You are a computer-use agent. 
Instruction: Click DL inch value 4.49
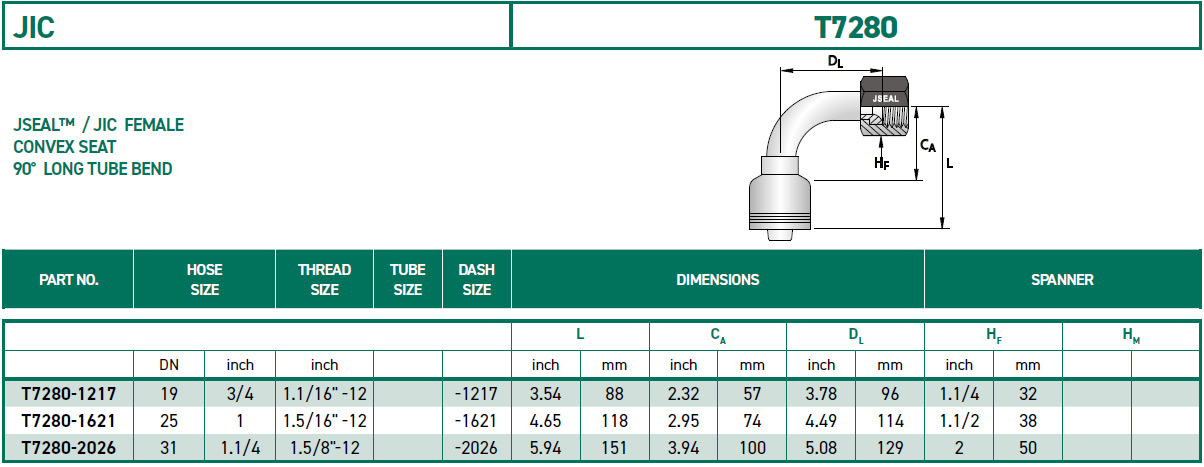coord(821,421)
